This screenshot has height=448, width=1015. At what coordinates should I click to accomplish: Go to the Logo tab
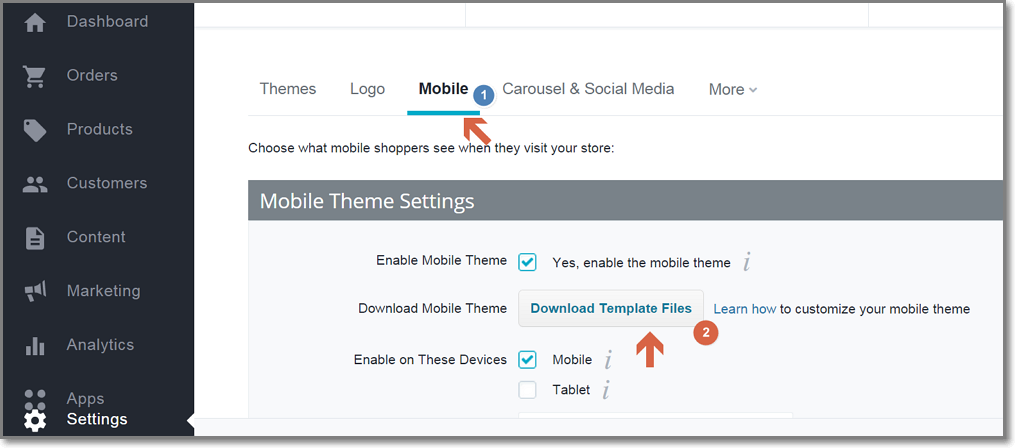click(x=367, y=89)
